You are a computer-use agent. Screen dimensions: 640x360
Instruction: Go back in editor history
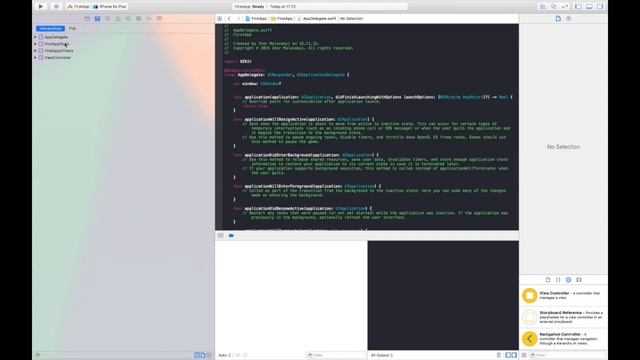coord(229,19)
